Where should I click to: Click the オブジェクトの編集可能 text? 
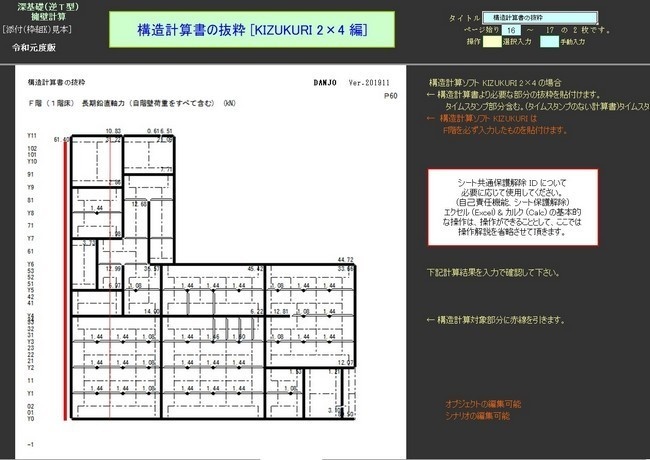click(483, 404)
